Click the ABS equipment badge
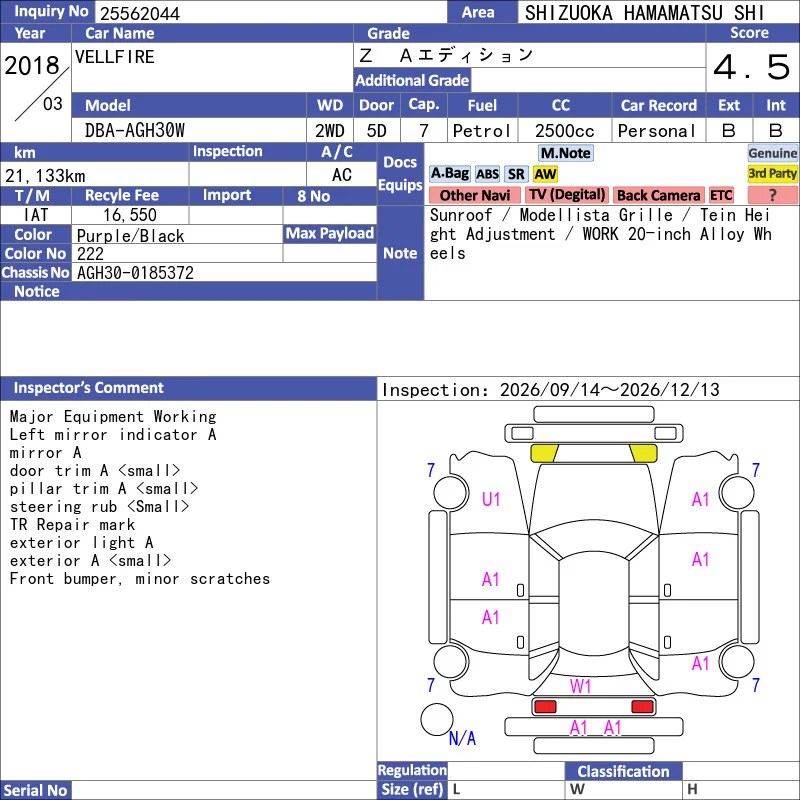 click(487, 174)
